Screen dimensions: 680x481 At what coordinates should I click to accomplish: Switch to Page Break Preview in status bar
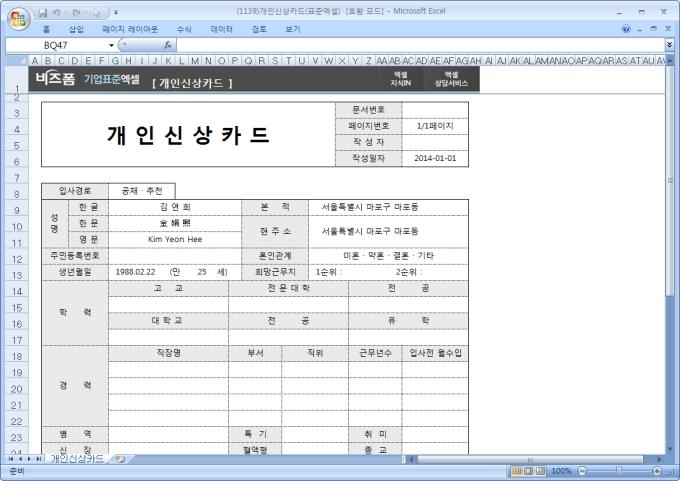pos(540,471)
